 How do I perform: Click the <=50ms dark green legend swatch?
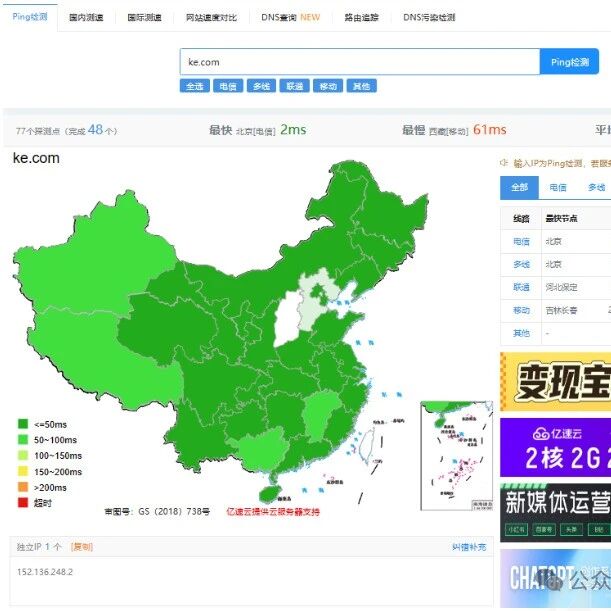(x=23, y=424)
